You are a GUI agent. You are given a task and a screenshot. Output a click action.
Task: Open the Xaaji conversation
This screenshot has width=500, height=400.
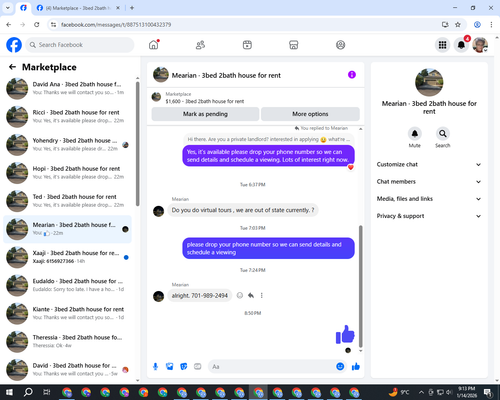[68, 257]
